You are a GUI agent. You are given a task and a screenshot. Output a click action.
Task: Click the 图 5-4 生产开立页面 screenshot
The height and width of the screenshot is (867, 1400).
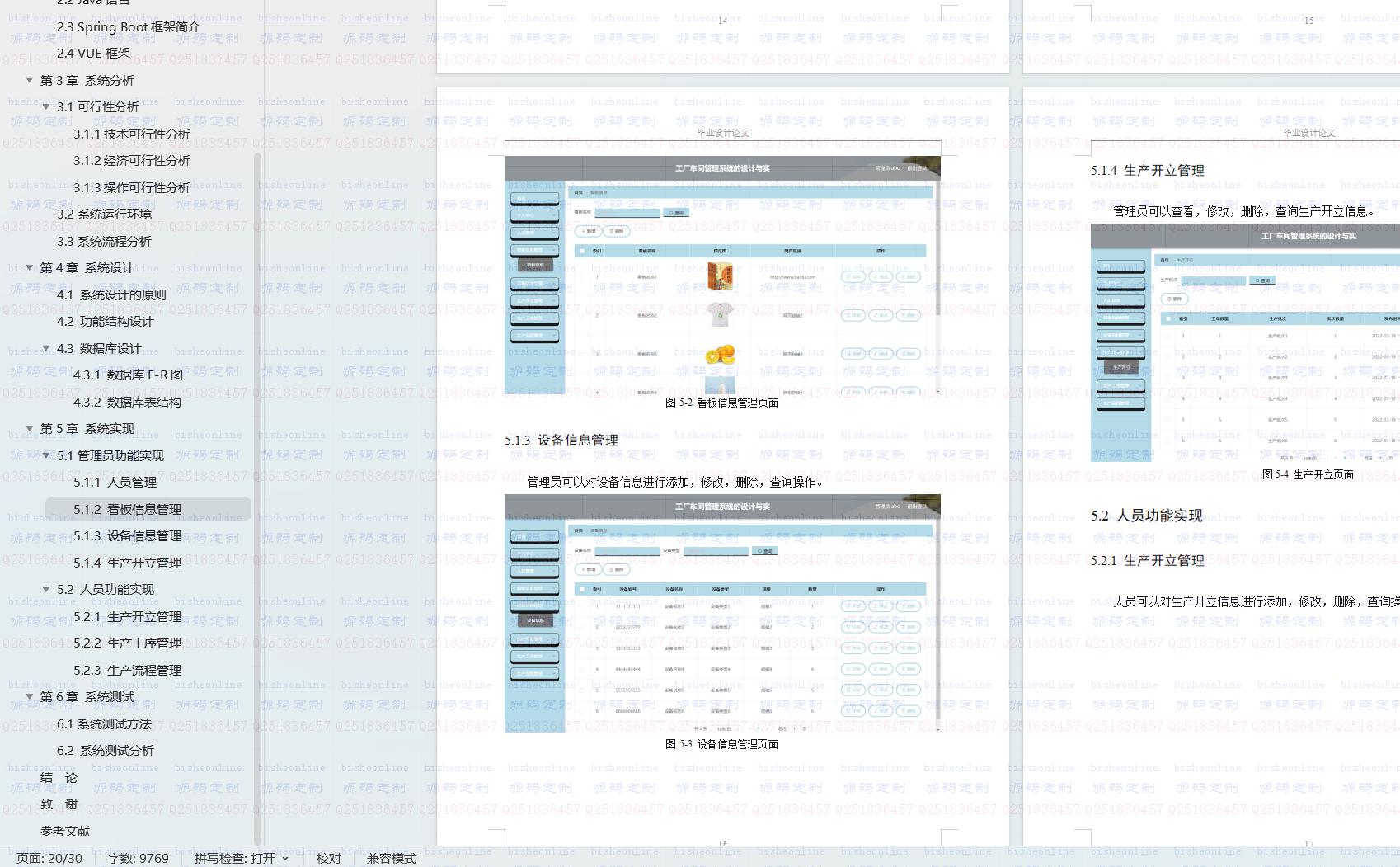pyautogui.click(x=1245, y=342)
